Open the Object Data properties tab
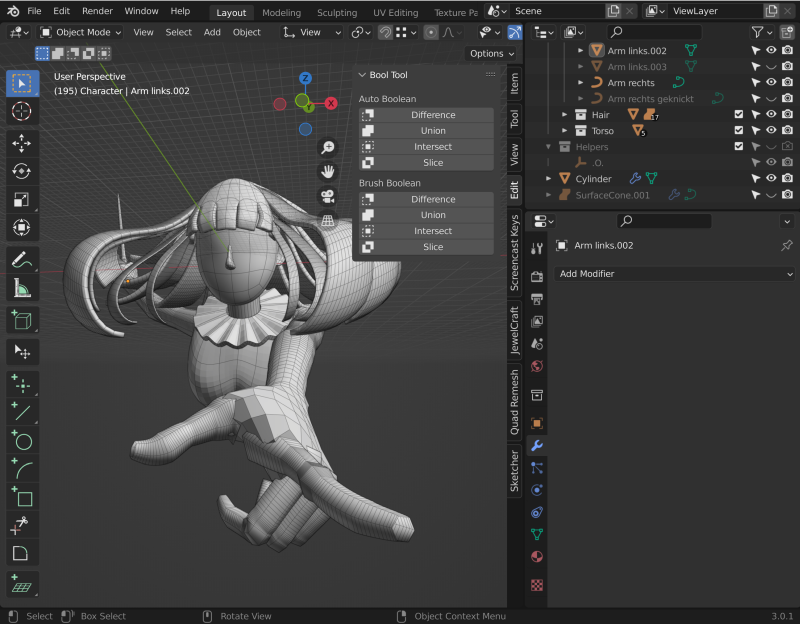This screenshot has height=624, width=800. coord(537,534)
